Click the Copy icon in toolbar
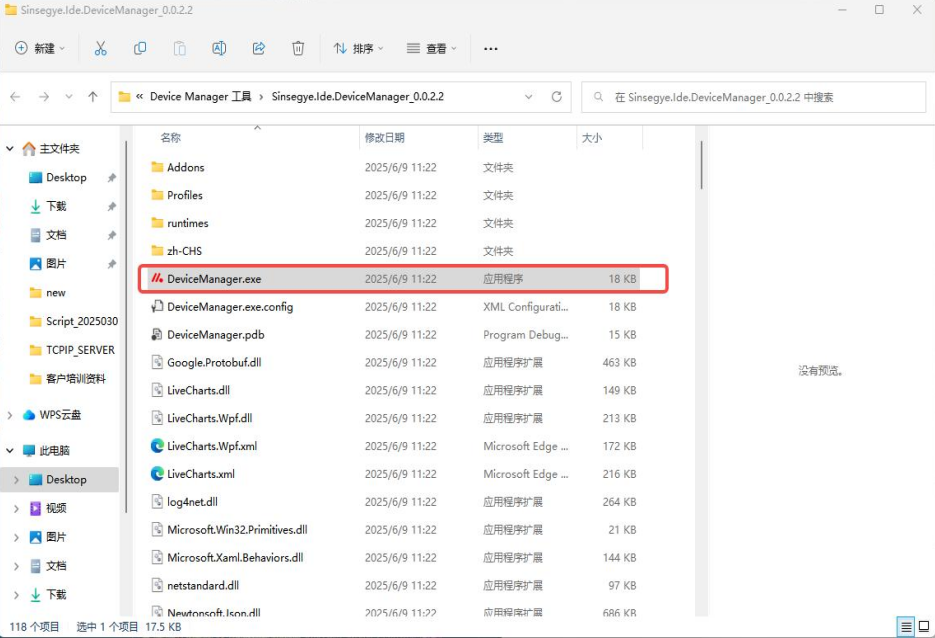935x638 pixels. pyautogui.click(x=140, y=48)
